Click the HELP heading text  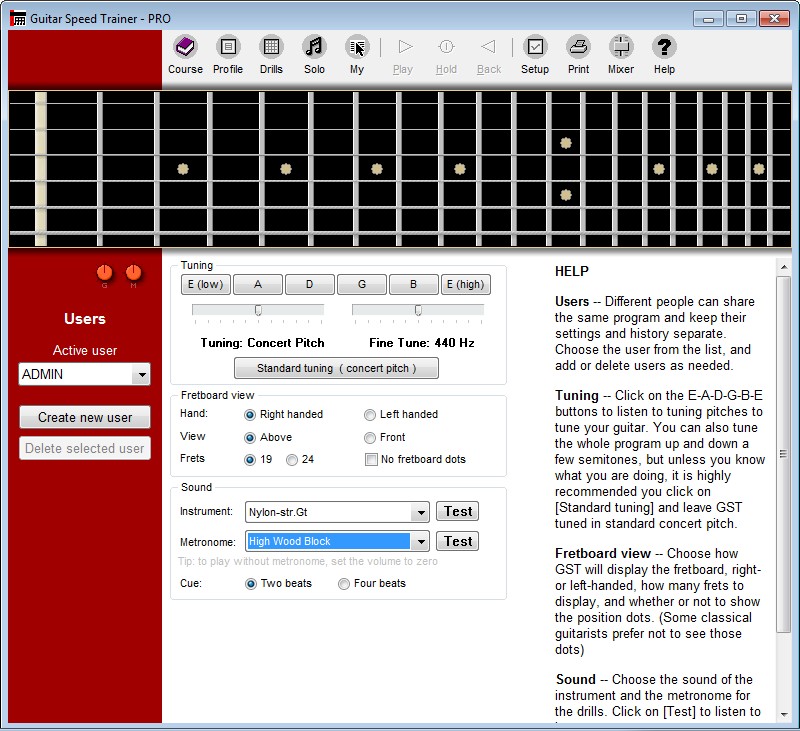click(572, 271)
